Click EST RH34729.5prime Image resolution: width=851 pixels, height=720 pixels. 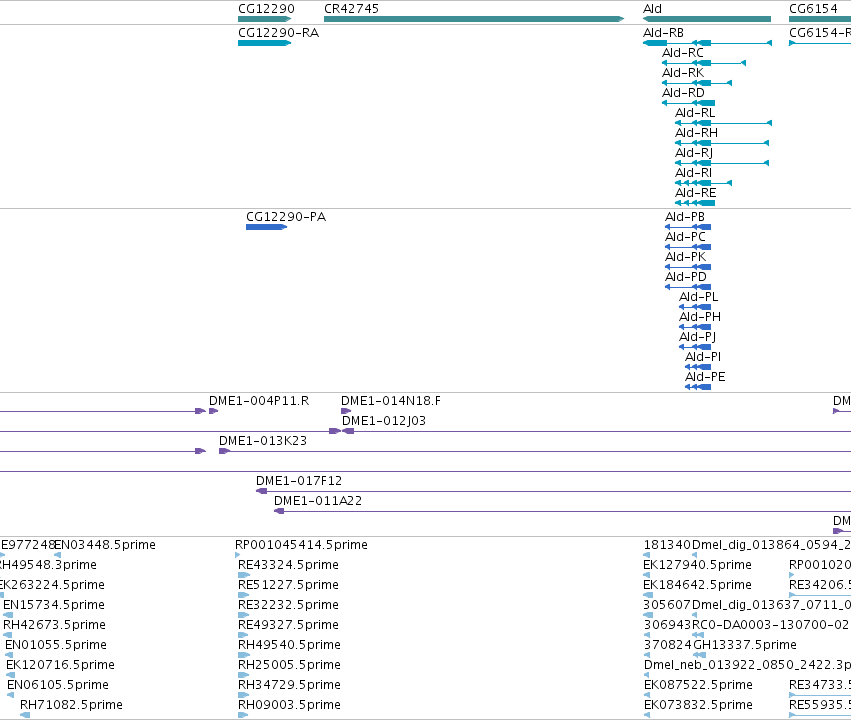pos(243,695)
